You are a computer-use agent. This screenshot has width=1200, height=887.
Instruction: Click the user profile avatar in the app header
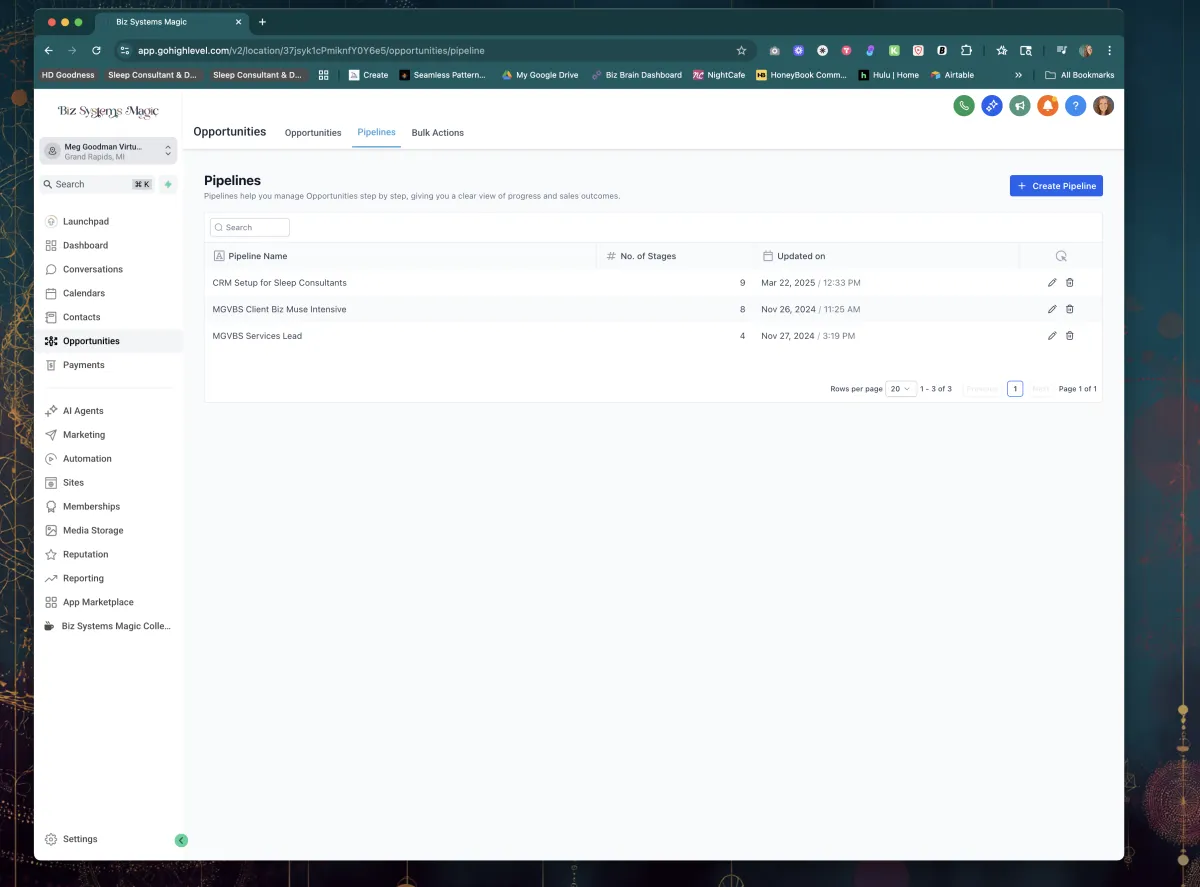(x=1103, y=105)
